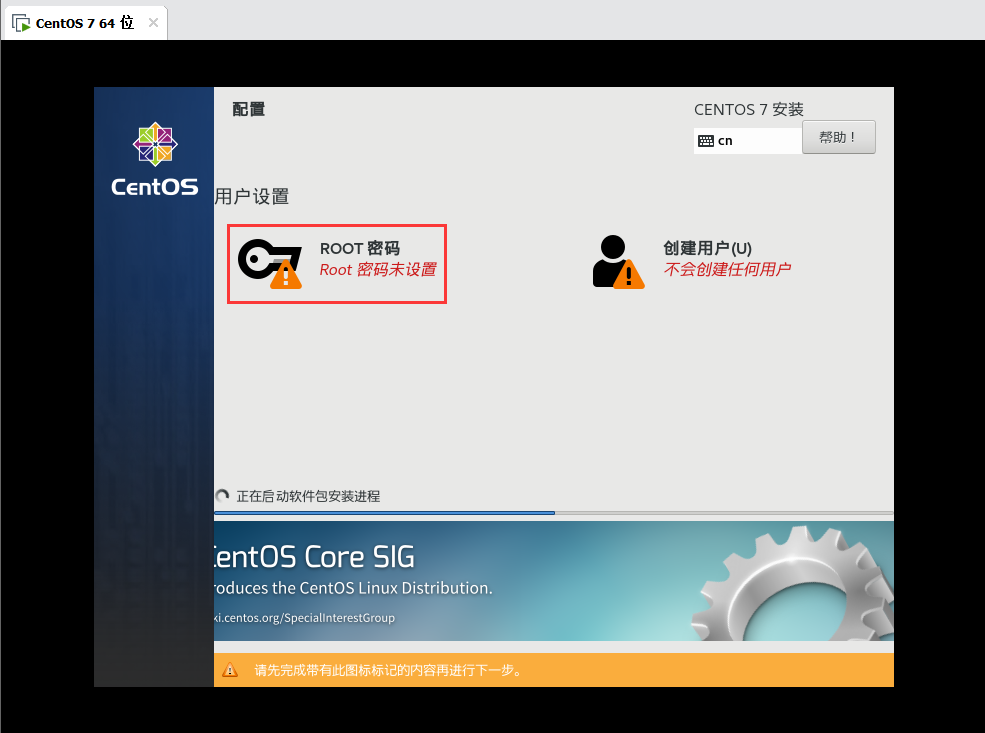This screenshot has width=985, height=733.
Task: Click the installation progress spinner icon
Action: point(222,496)
